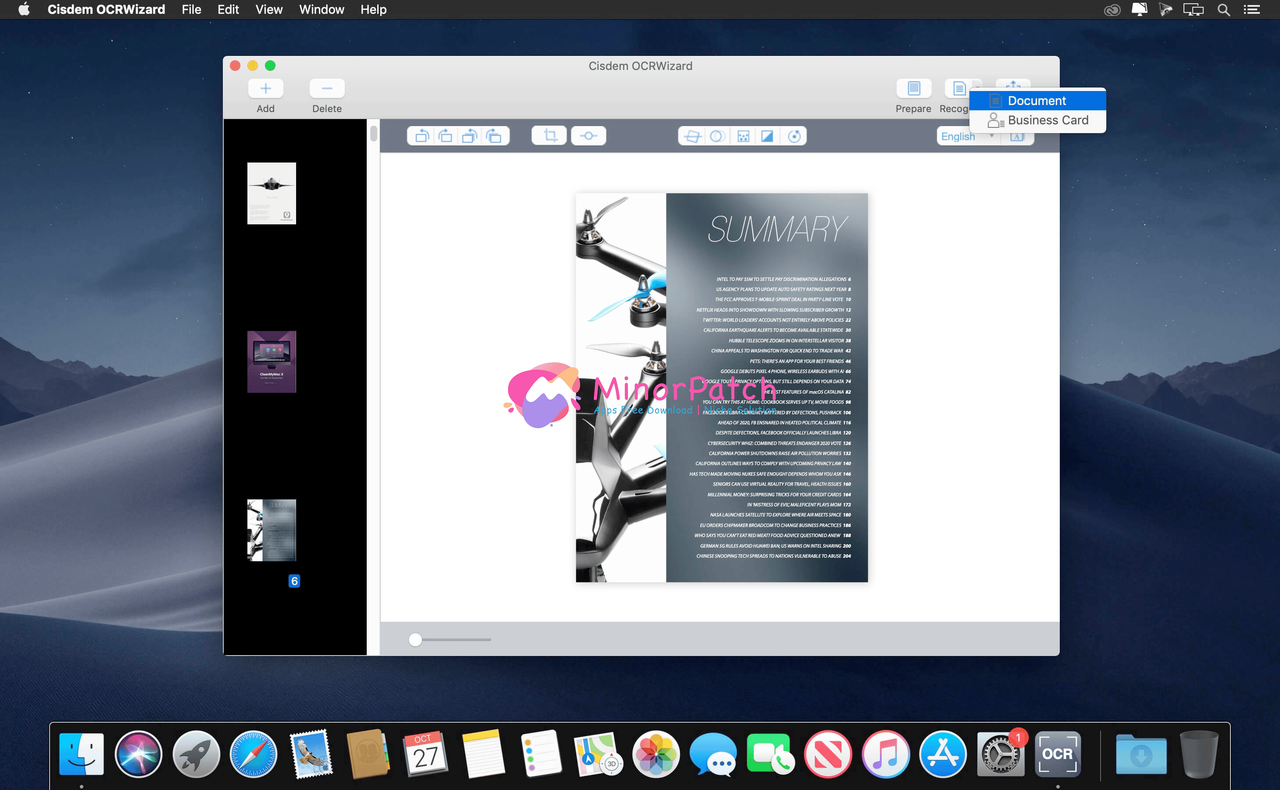Screen dimensions: 1280x790
Task: Open Safari from the Dock
Action: pyautogui.click(x=254, y=754)
